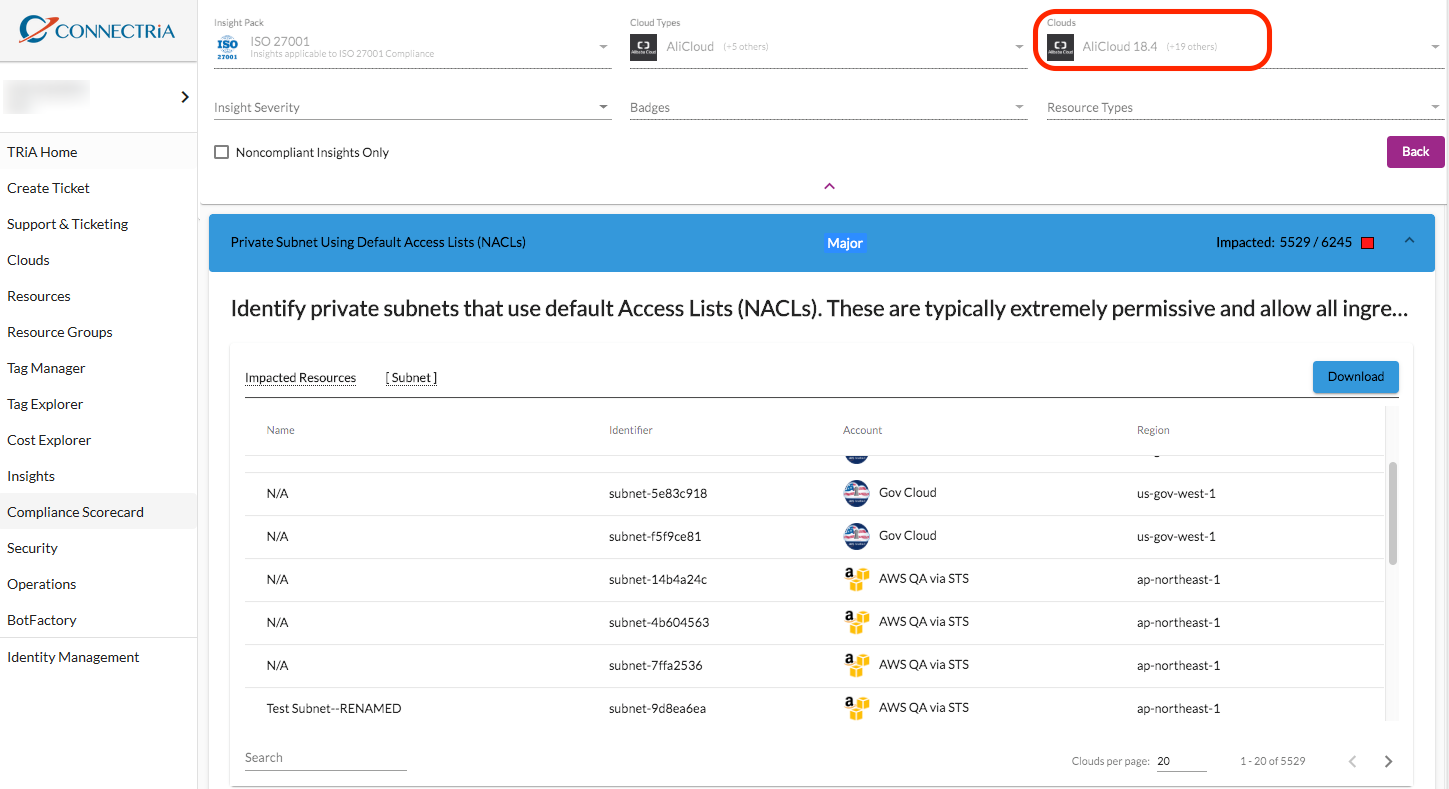Screen dimensions: 1449x789
Task: Click the Search field under the table
Action: coord(326,758)
